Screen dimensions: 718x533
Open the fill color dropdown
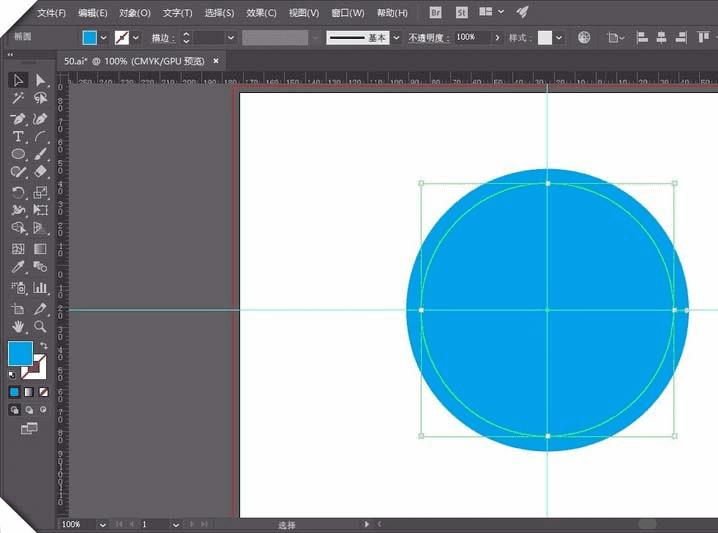[104, 37]
